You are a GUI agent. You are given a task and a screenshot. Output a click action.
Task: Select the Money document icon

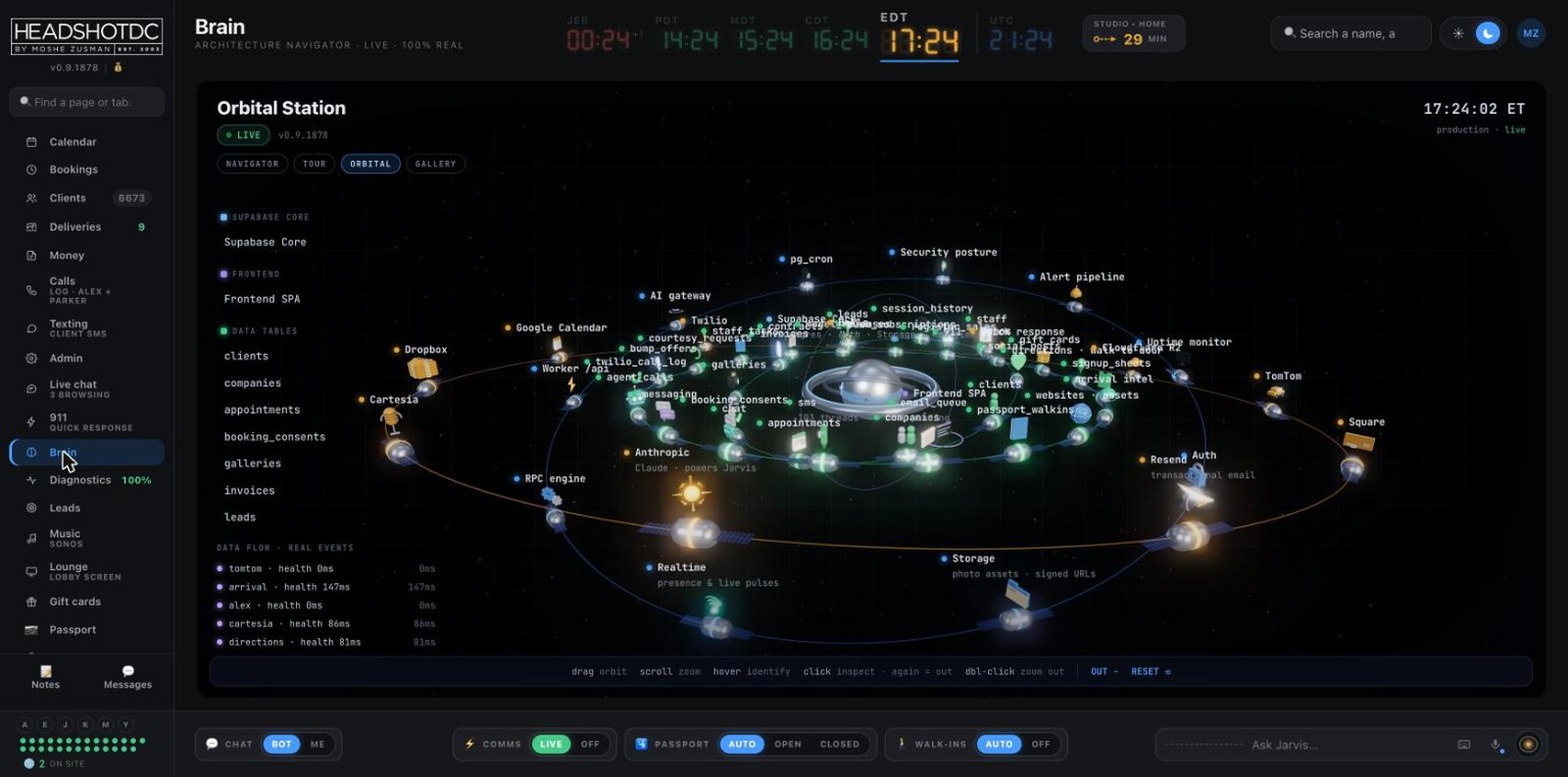31,256
